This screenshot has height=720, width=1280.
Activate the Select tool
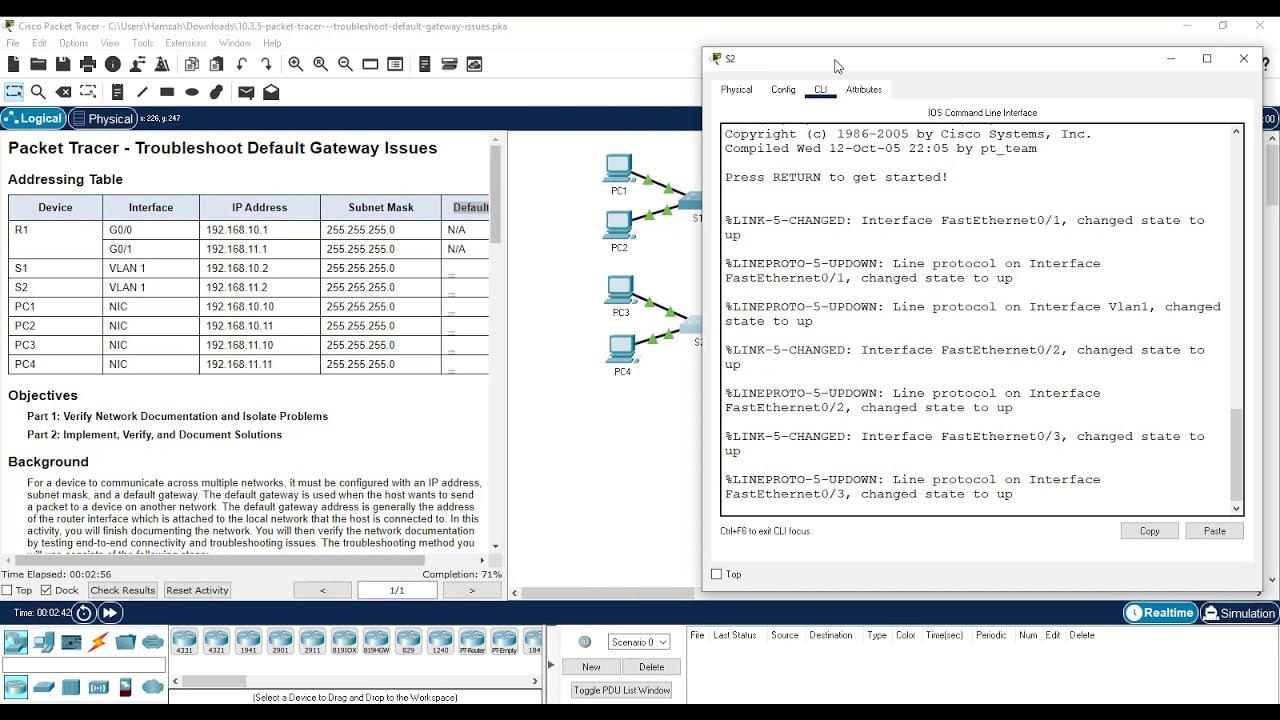[14, 92]
